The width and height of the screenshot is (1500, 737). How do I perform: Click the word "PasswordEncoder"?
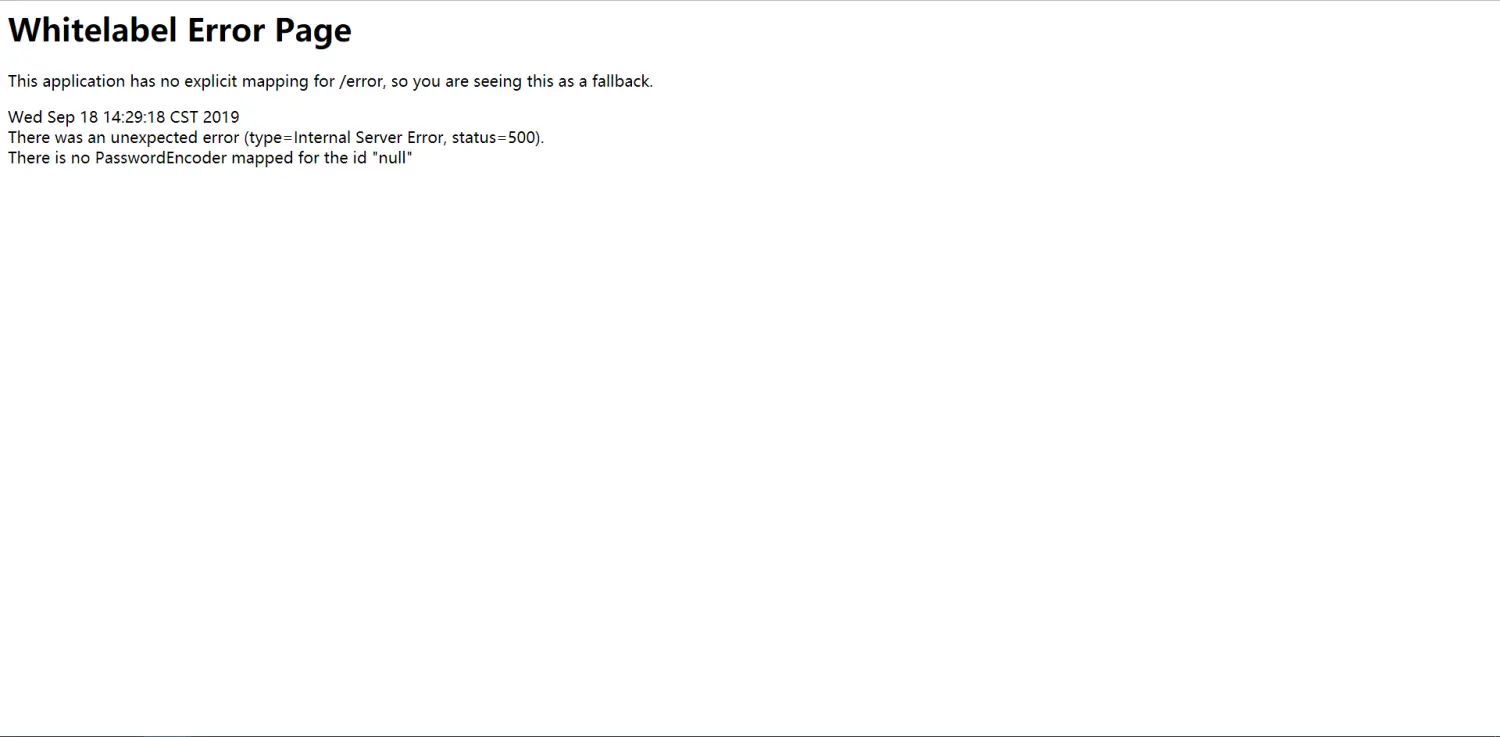tap(161, 158)
